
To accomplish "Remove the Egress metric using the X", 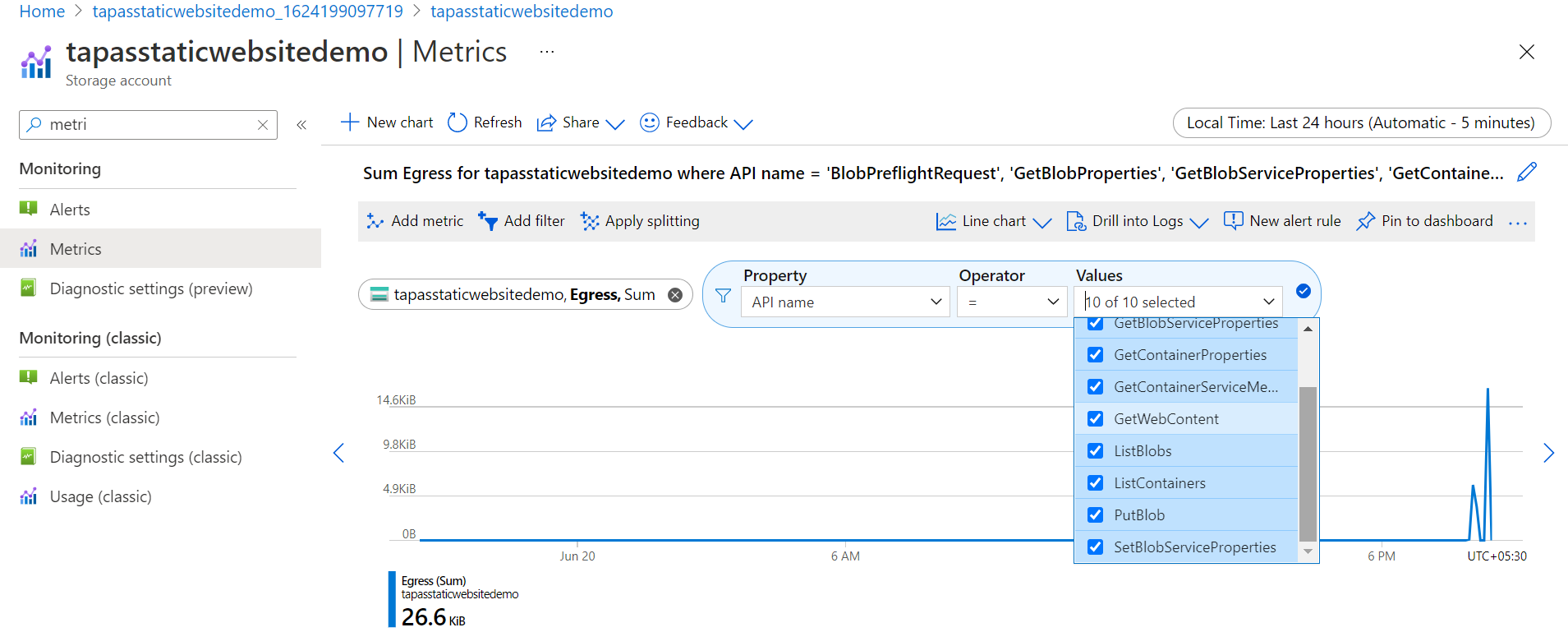I will click(675, 295).
